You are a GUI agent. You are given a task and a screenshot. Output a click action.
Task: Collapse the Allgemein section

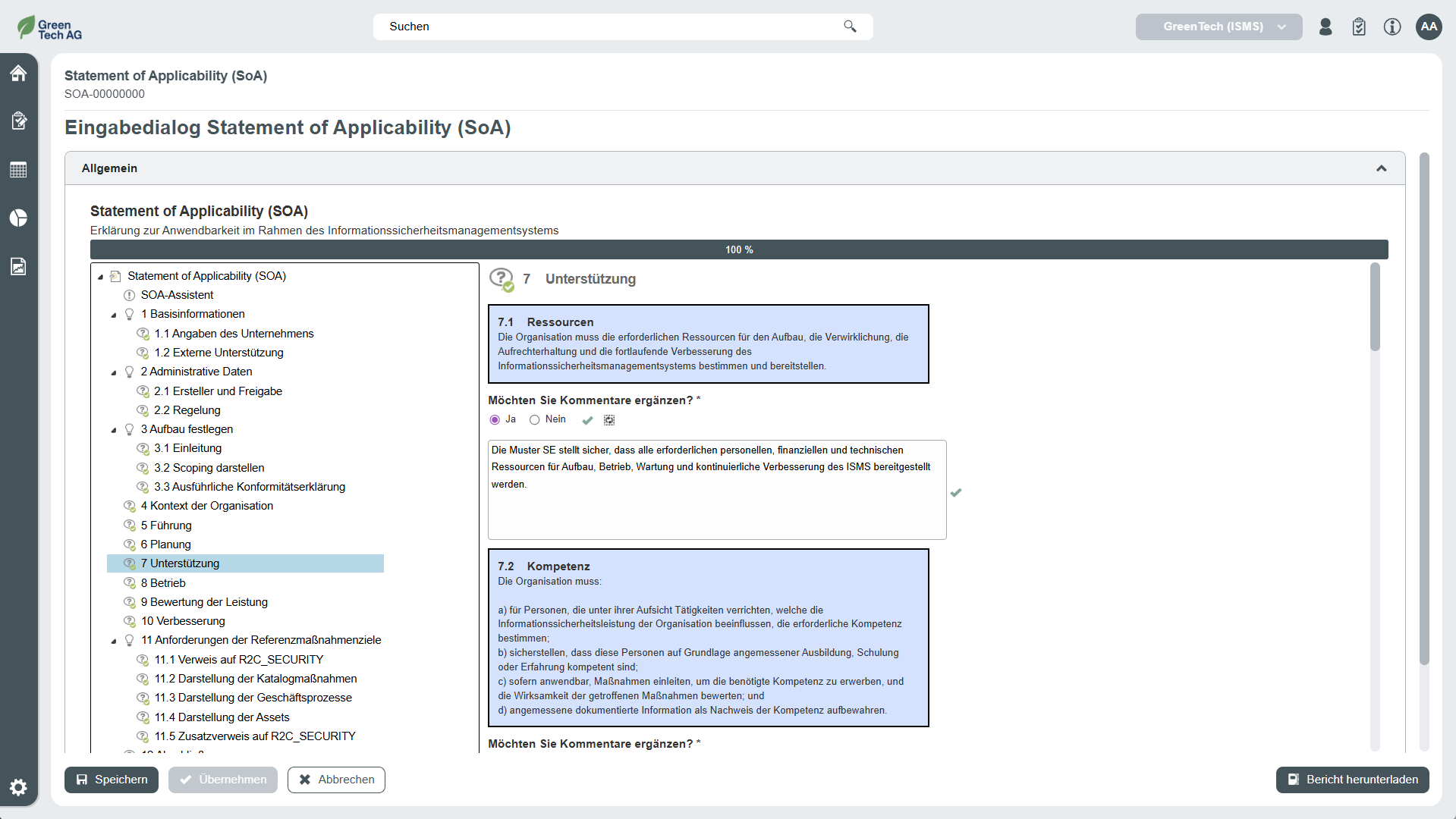(x=1381, y=168)
